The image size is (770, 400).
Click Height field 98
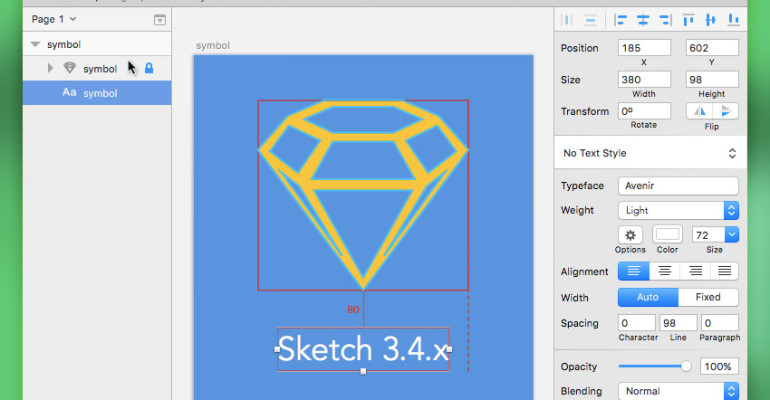click(x=712, y=80)
